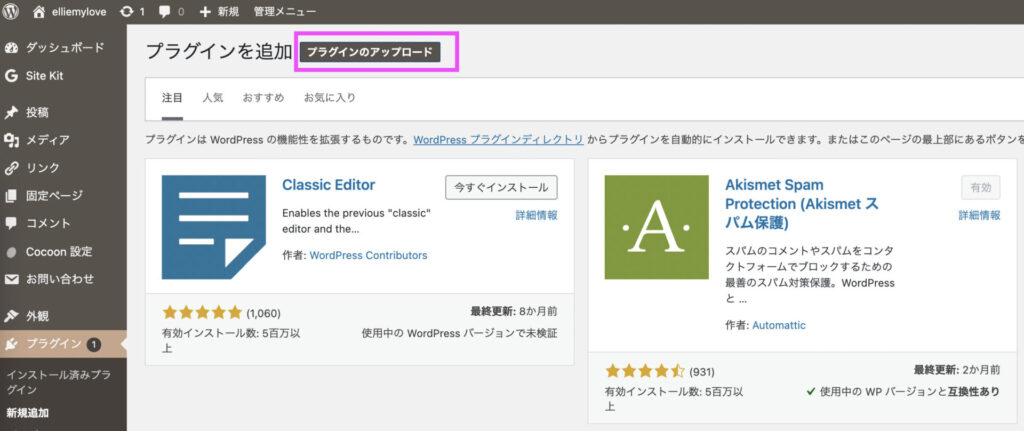The width and height of the screenshot is (1024, 431).
Task: Open 外観 menu label
Action: click(37, 316)
